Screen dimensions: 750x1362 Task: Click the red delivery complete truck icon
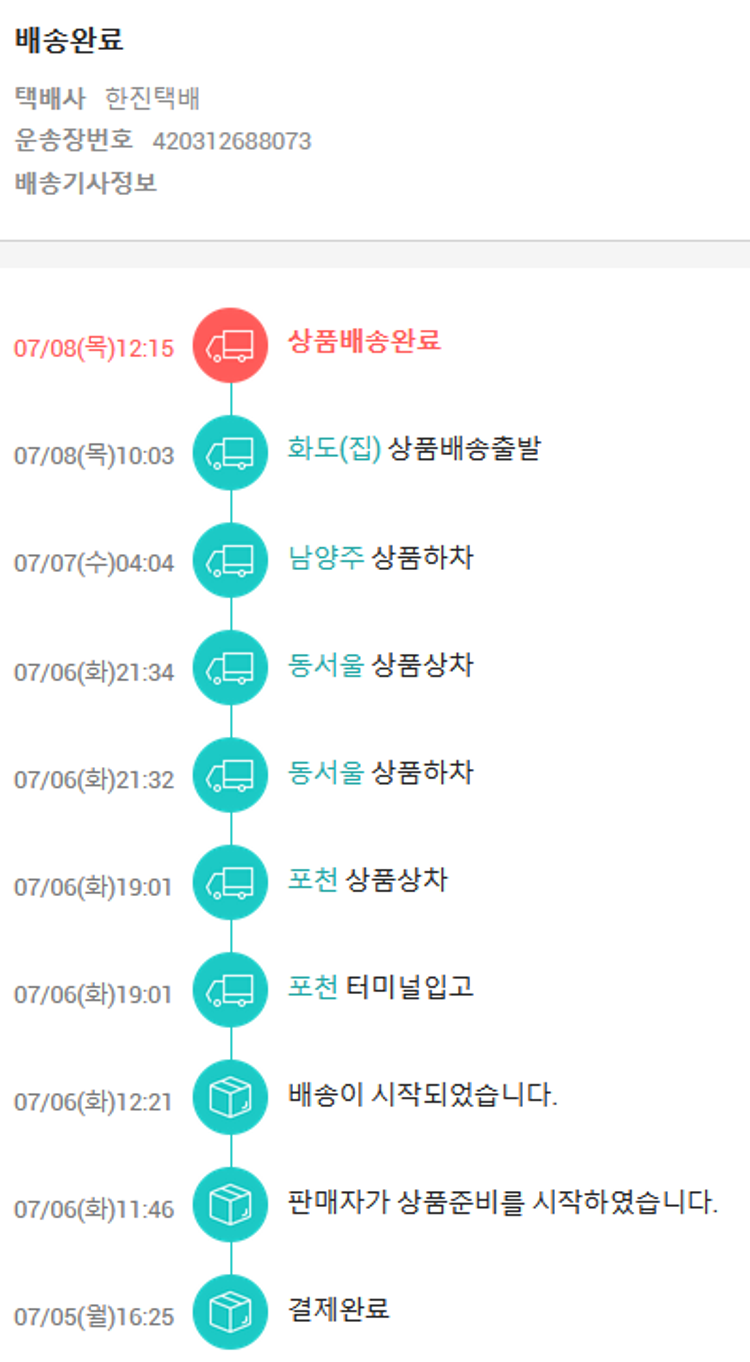pos(230,346)
